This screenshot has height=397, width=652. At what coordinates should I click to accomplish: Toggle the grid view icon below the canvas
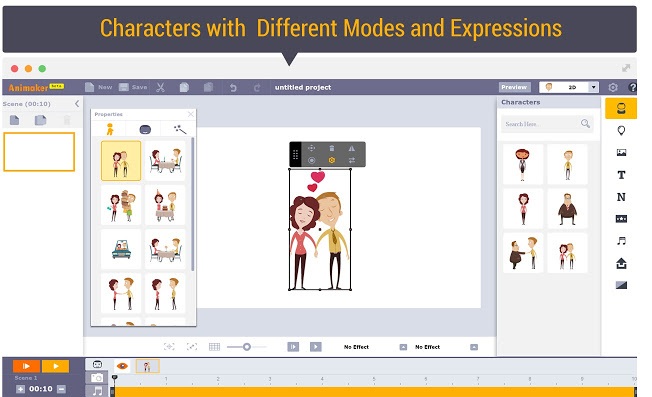(214, 347)
